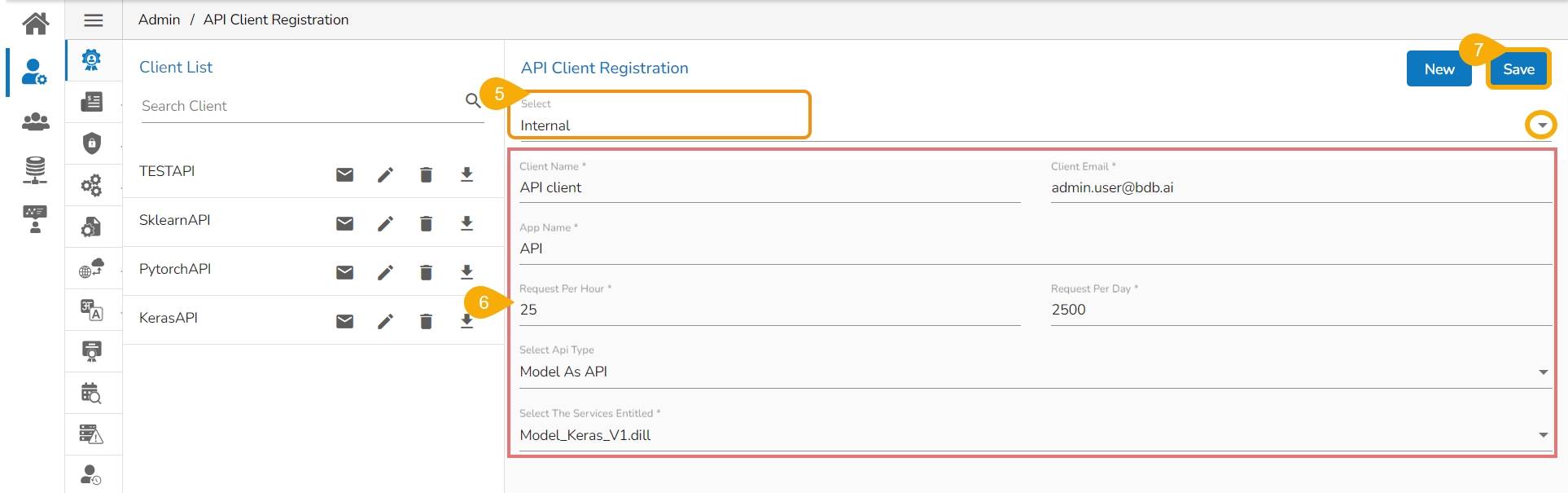The height and width of the screenshot is (493, 1568).
Task: Open the user group icon in sidebar
Action: point(35,121)
